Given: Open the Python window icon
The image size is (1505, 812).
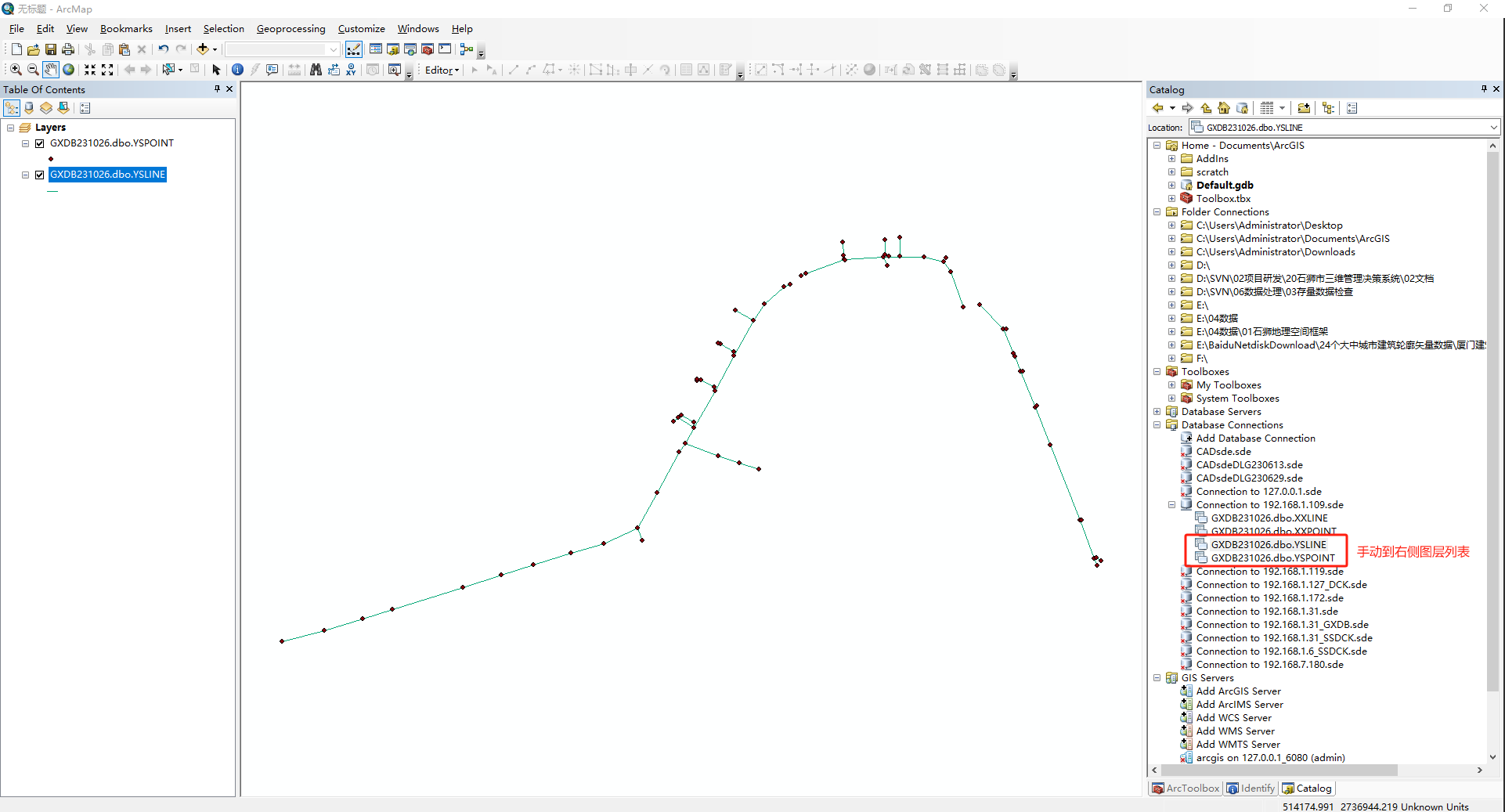Looking at the screenshot, I should [445, 49].
